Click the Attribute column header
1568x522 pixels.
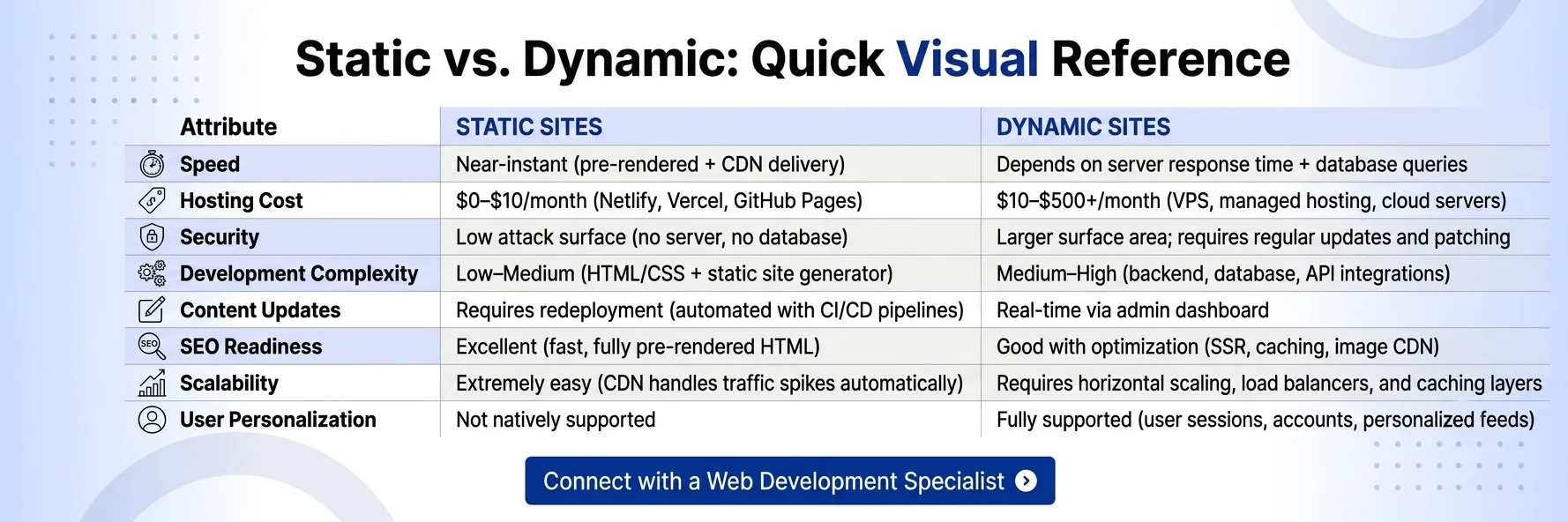point(228,127)
